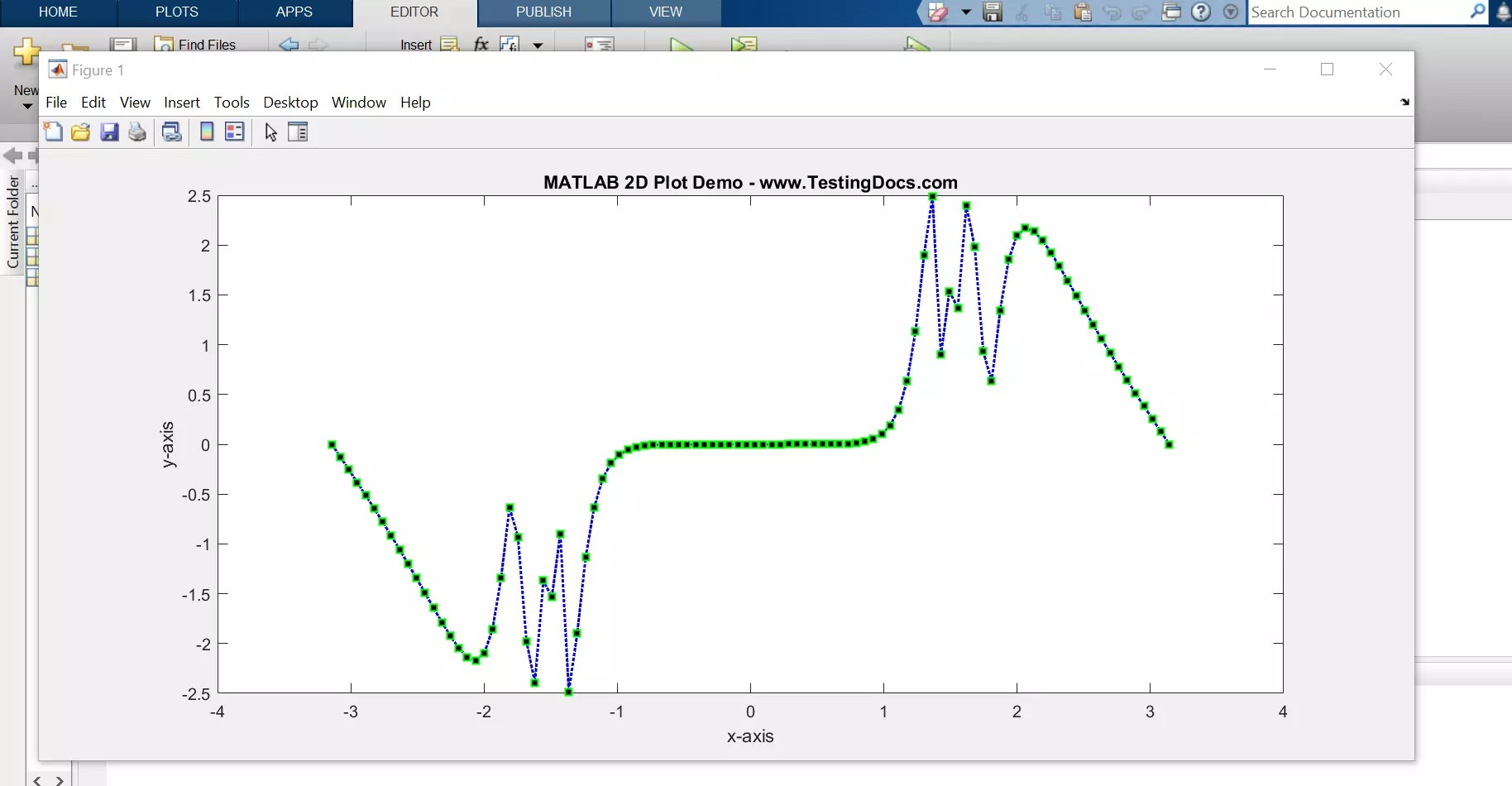
Task: Expand the circled down-arrow quick access options
Action: [1231, 12]
